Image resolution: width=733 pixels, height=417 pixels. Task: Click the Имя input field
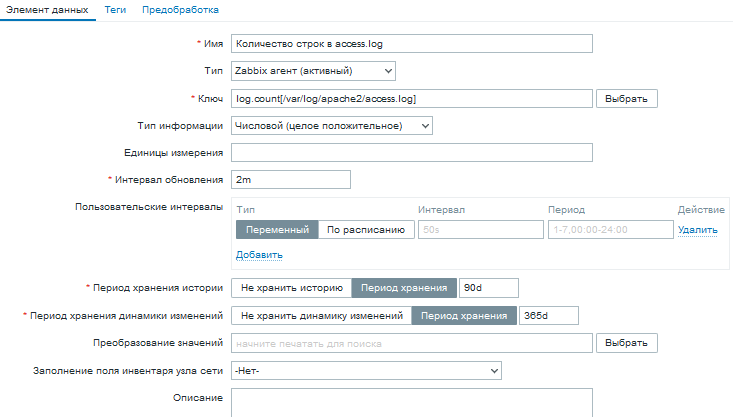point(411,44)
